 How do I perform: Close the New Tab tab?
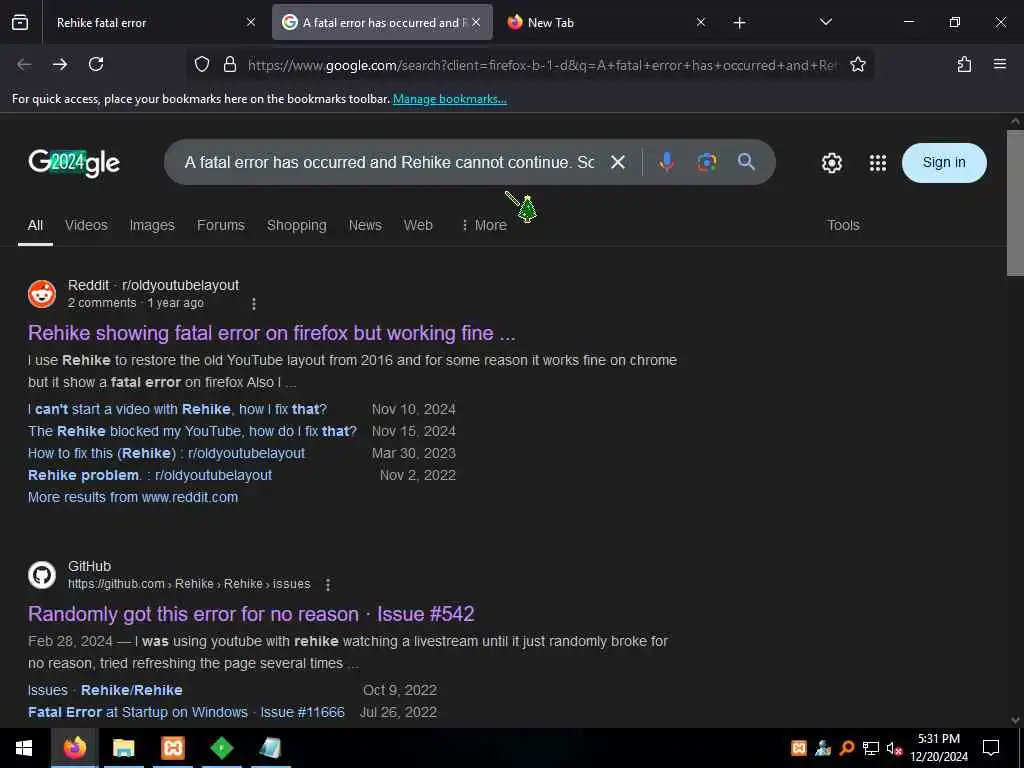[x=701, y=22]
